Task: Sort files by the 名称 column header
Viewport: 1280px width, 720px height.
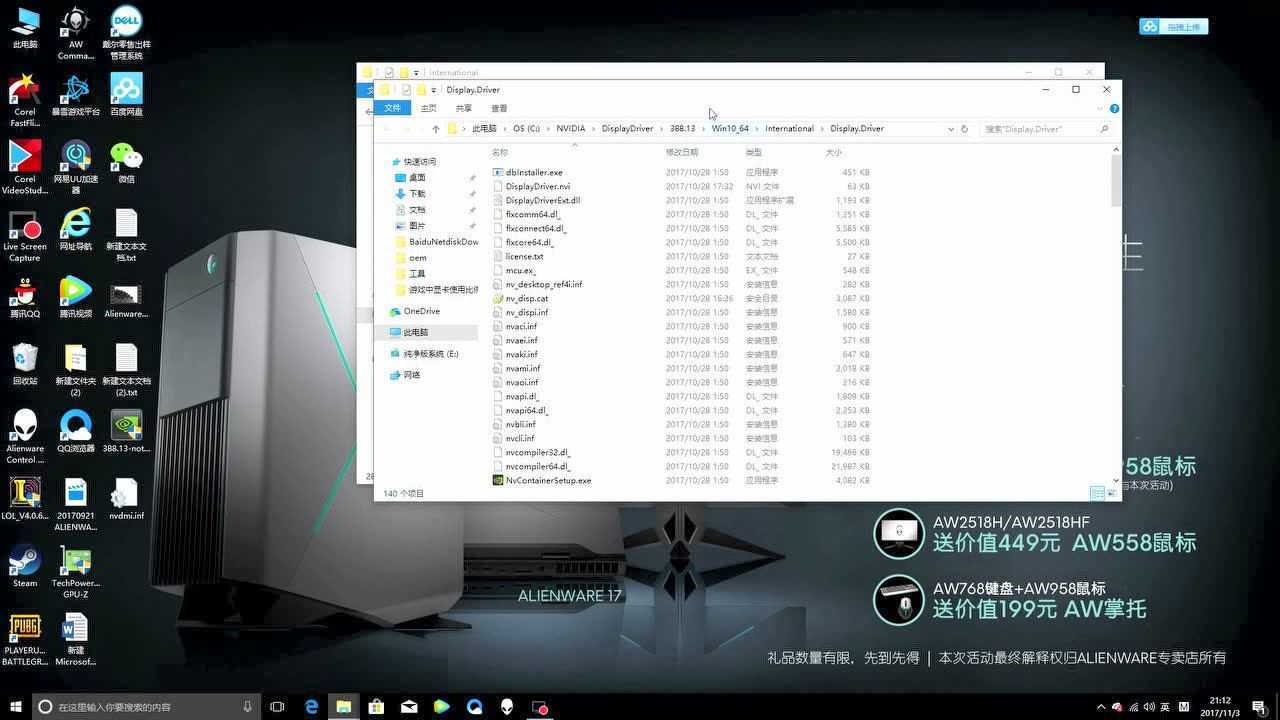Action: (500, 153)
